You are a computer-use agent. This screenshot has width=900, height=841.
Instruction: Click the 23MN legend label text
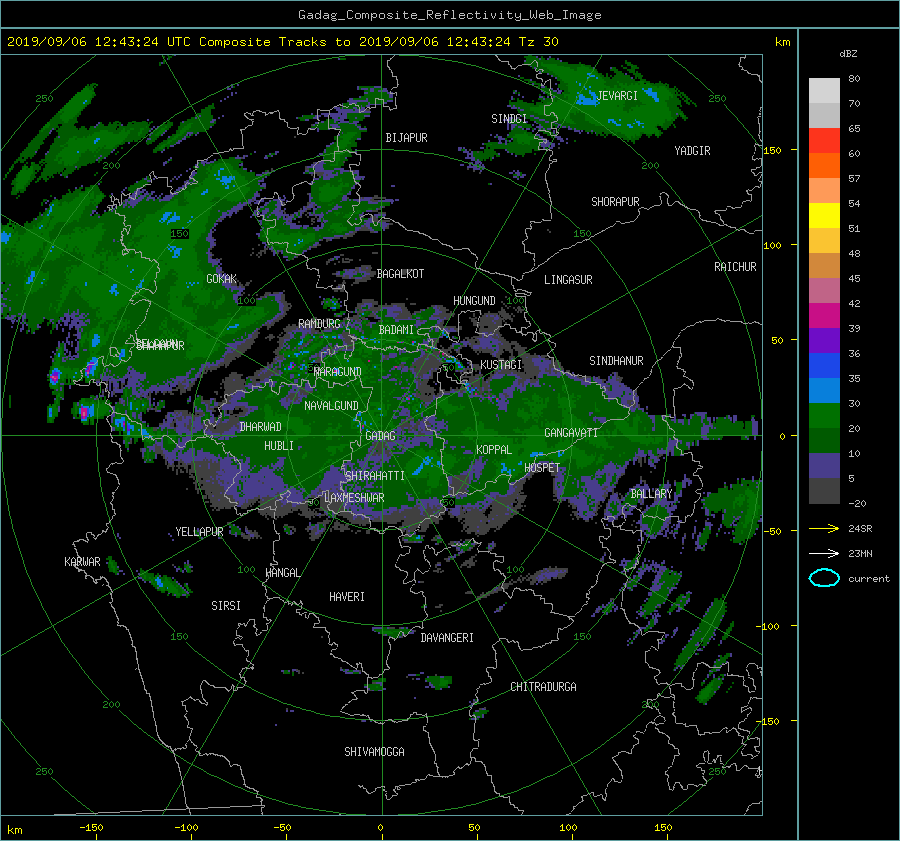click(860, 554)
